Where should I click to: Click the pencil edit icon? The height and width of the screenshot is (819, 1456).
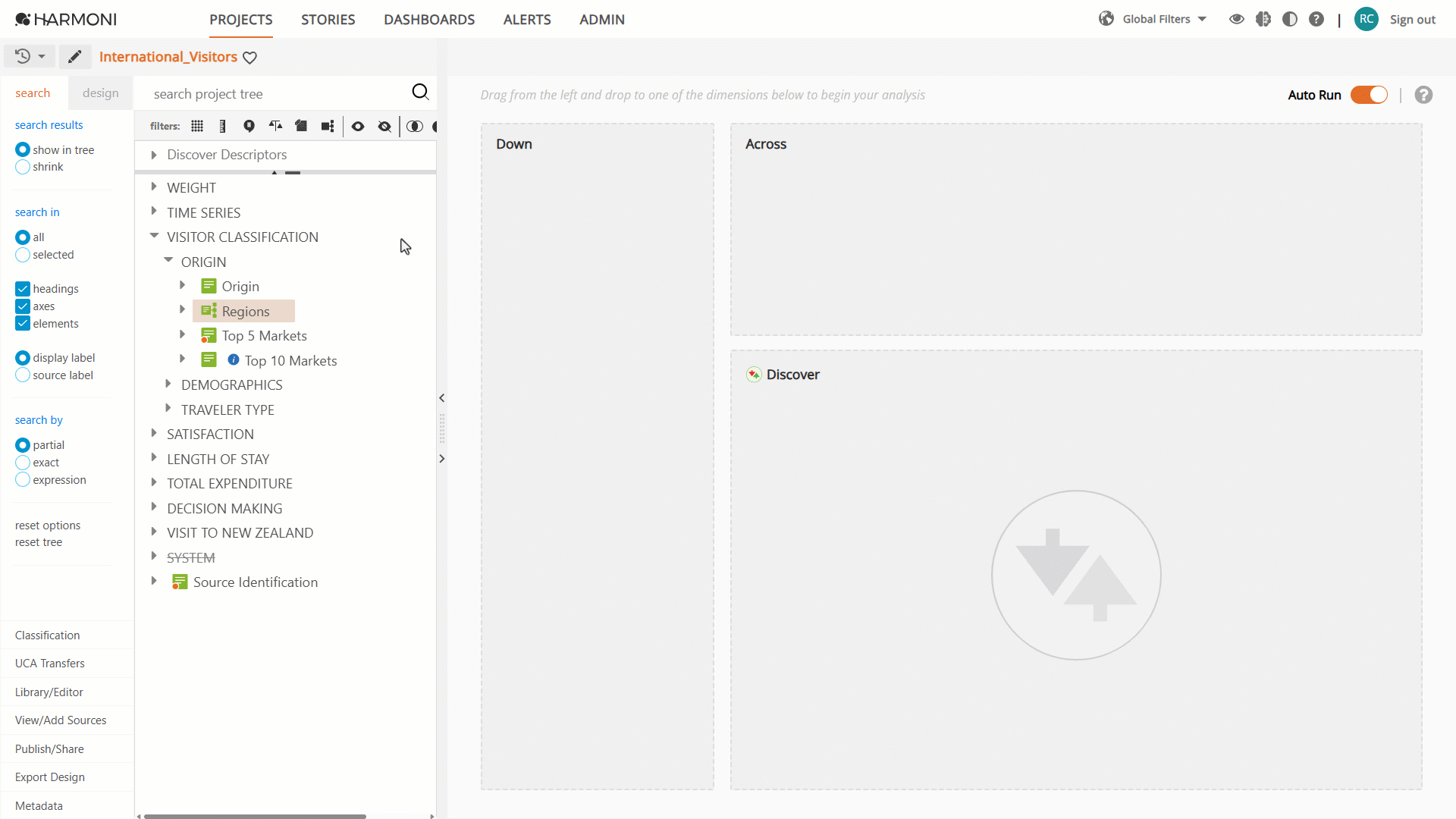(x=74, y=57)
